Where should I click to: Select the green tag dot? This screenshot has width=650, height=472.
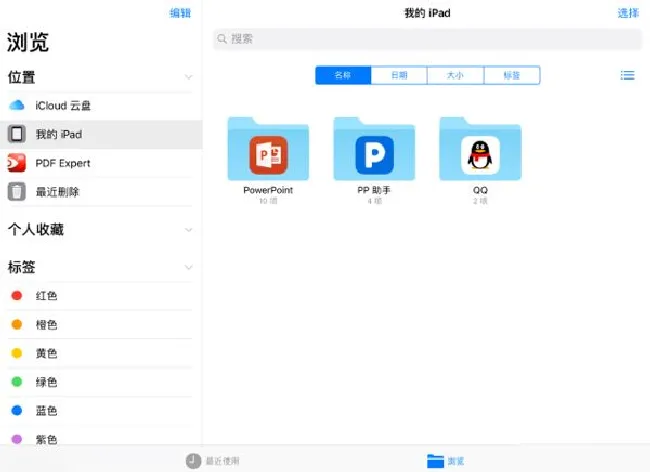pos(17,382)
